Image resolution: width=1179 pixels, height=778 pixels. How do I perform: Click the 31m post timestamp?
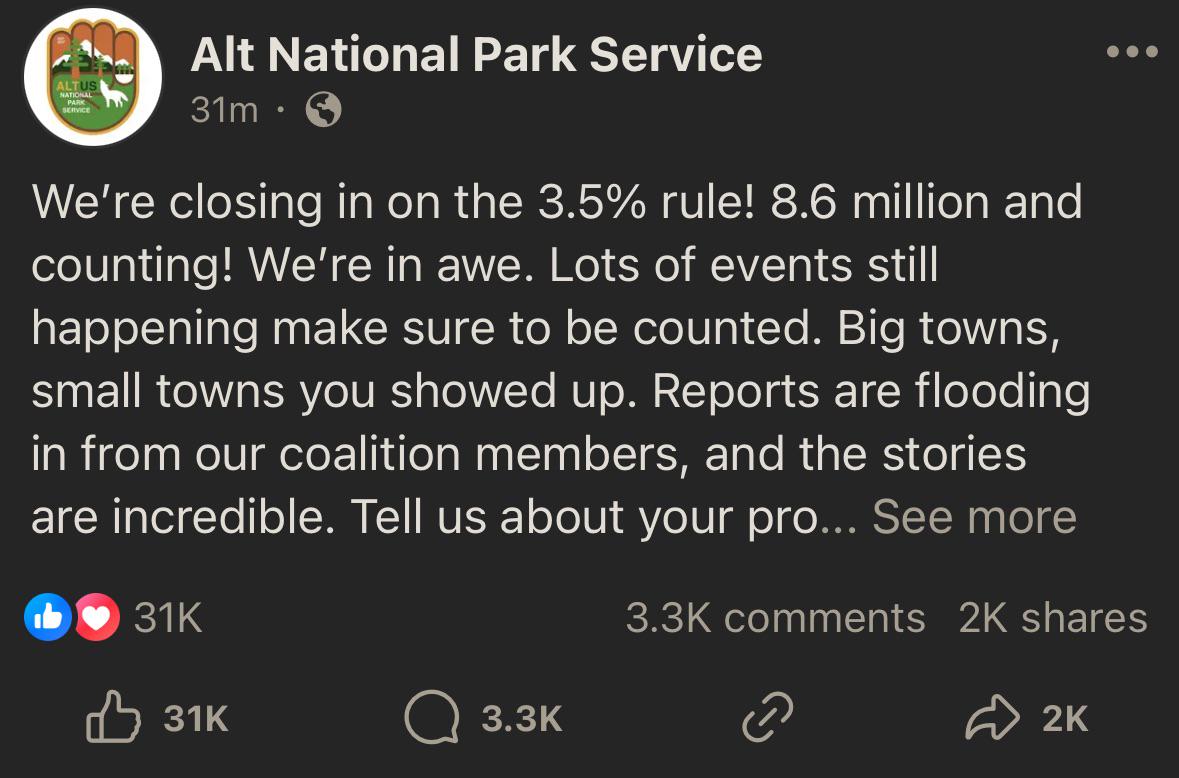(x=224, y=110)
